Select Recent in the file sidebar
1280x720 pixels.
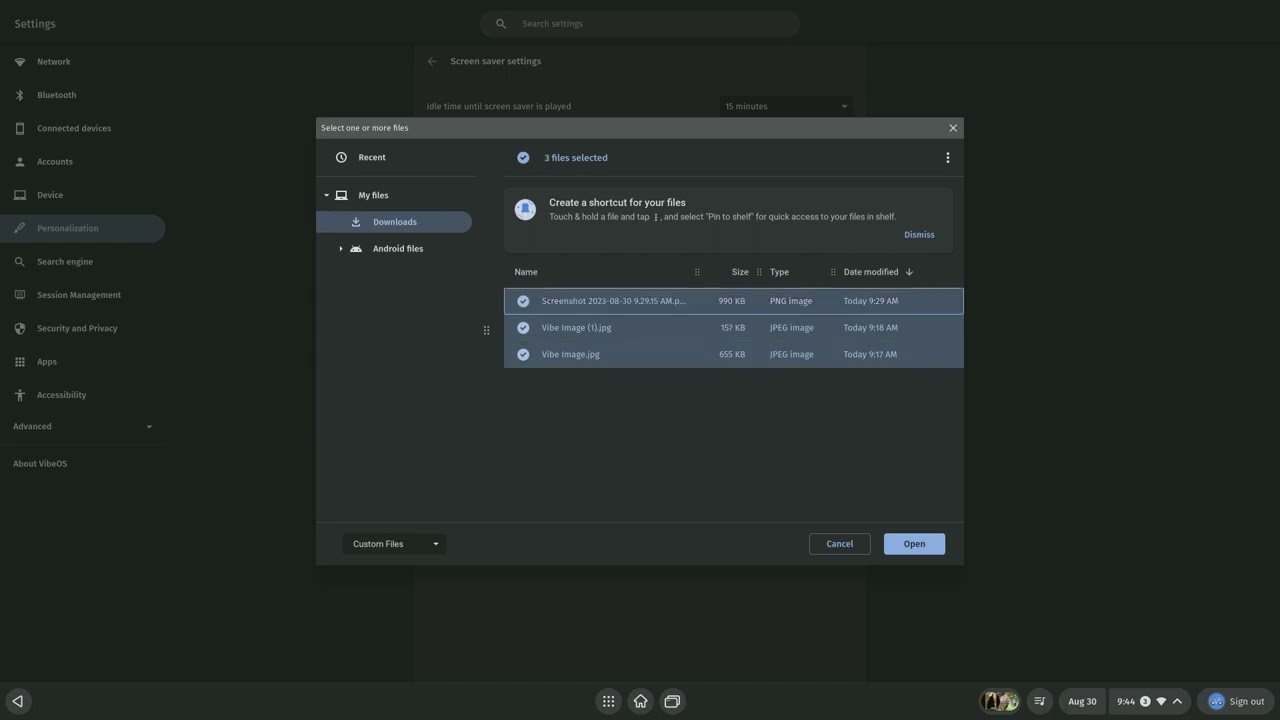pyautogui.click(x=372, y=157)
